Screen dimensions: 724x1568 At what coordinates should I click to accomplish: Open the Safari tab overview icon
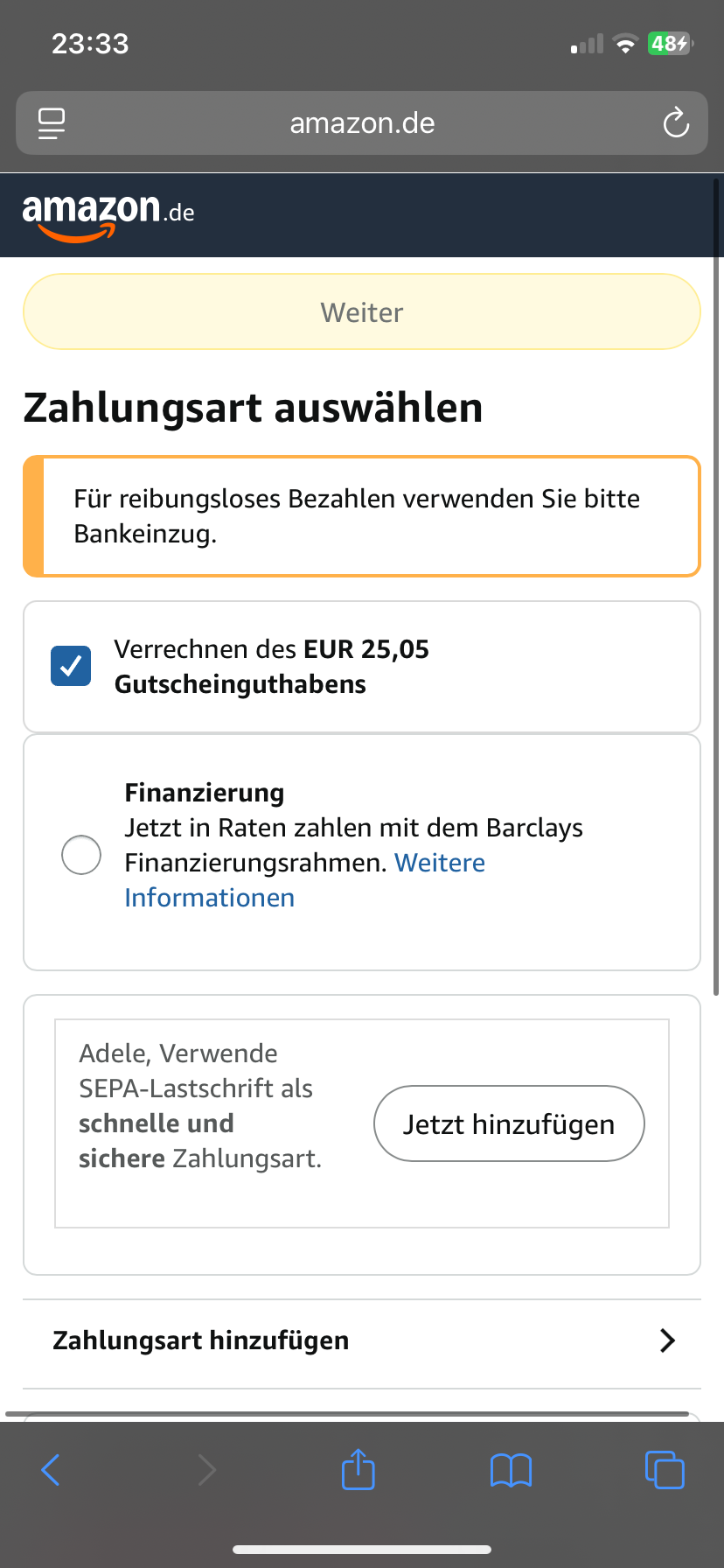pyautogui.click(x=665, y=1470)
